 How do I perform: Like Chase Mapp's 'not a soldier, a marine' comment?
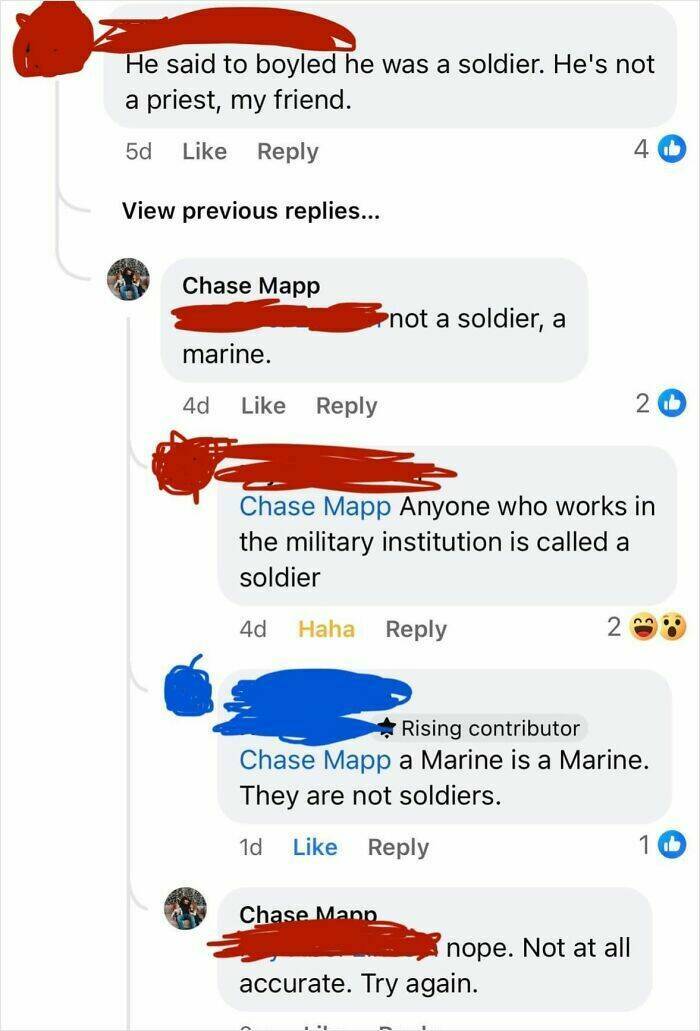pos(263,405)
